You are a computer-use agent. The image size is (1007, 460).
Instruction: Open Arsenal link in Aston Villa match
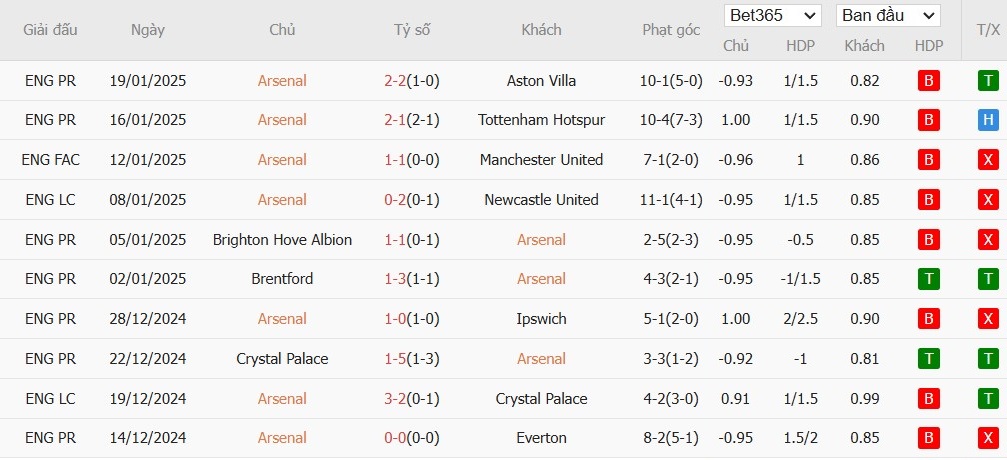click(x=283, y=81)
